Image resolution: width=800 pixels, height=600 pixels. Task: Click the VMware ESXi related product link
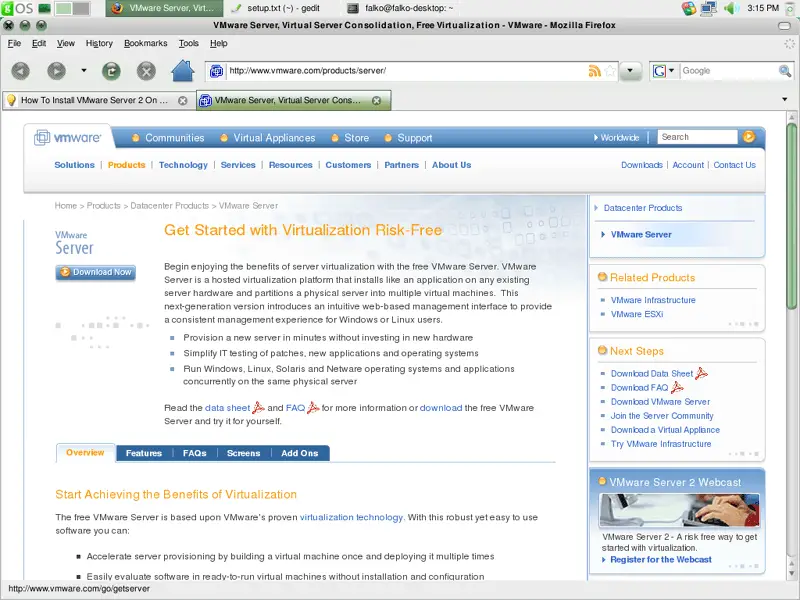(637, 314)
